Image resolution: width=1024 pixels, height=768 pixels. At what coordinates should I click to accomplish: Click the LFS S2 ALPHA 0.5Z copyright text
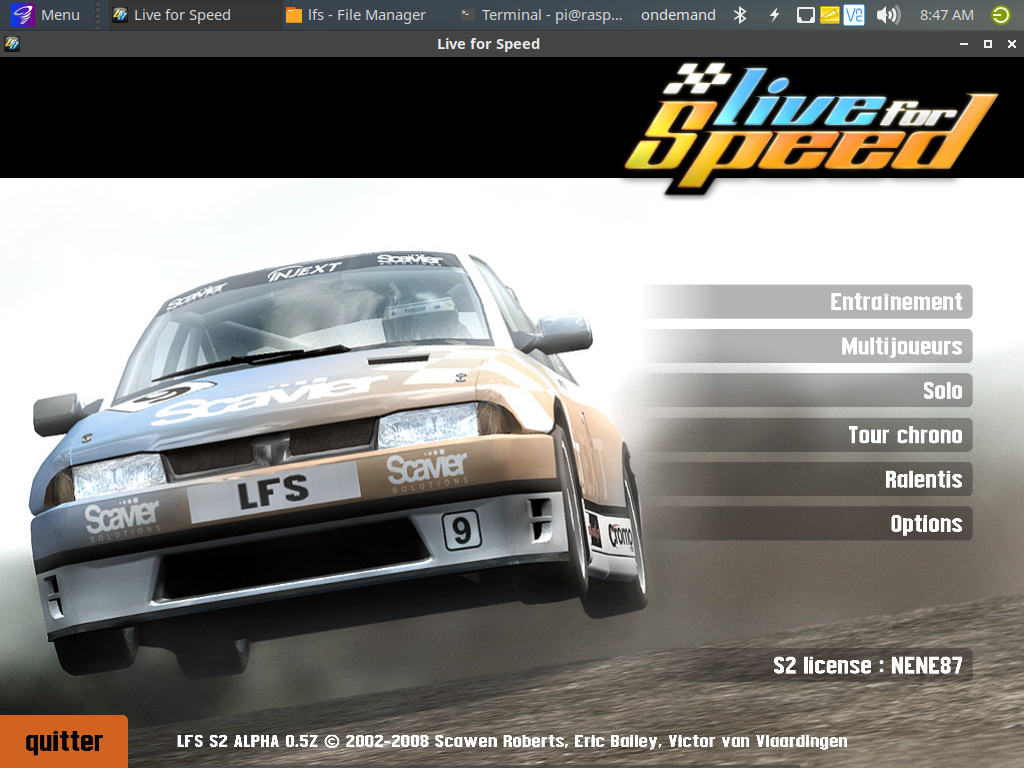[x=512, y=741]
